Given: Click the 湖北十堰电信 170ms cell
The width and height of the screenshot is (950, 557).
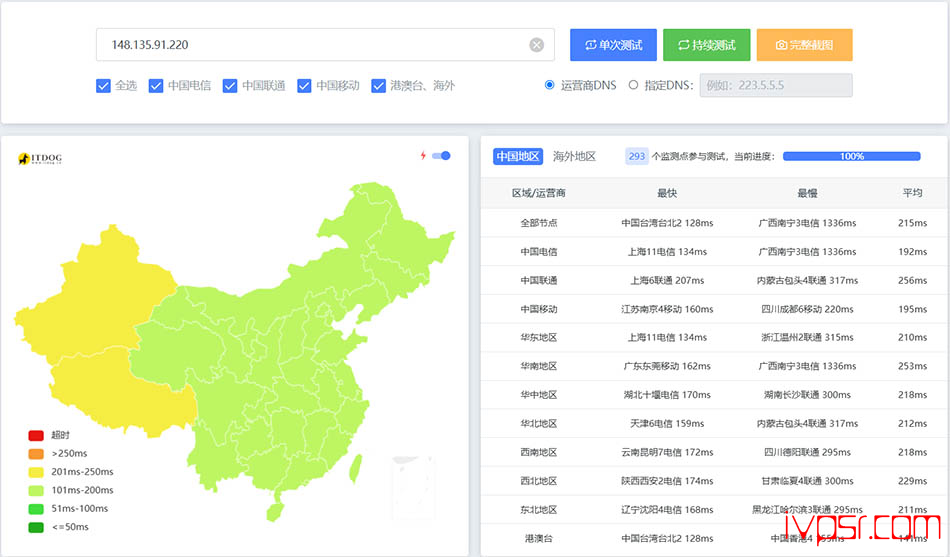Looking at the screenshot, I should point(667,395).
